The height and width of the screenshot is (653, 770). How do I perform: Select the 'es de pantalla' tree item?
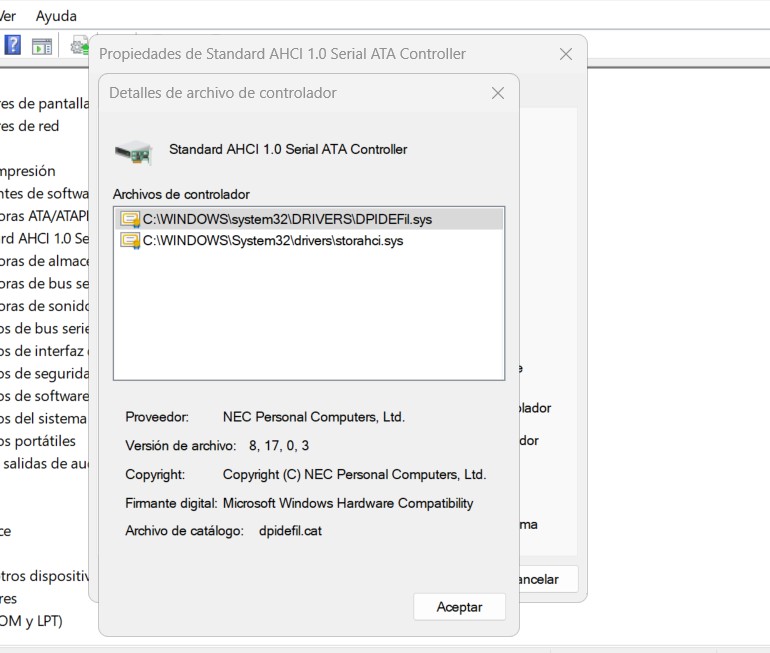pyautogui.click(x=45, y=104)
